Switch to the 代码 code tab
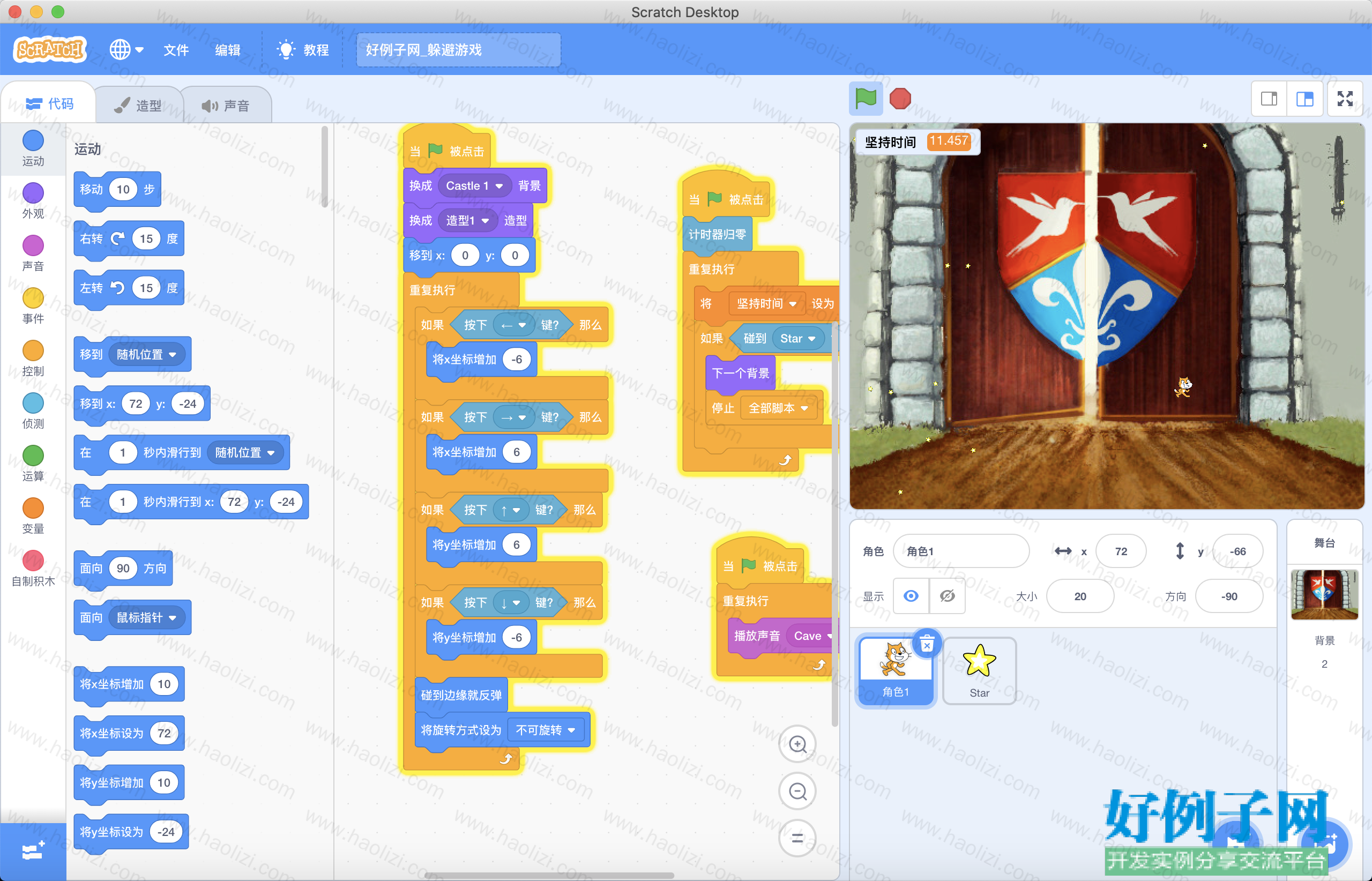Image resolution: width=1372 pixels, height=881 pixels. pyautogui.click(x=50, y=103)
